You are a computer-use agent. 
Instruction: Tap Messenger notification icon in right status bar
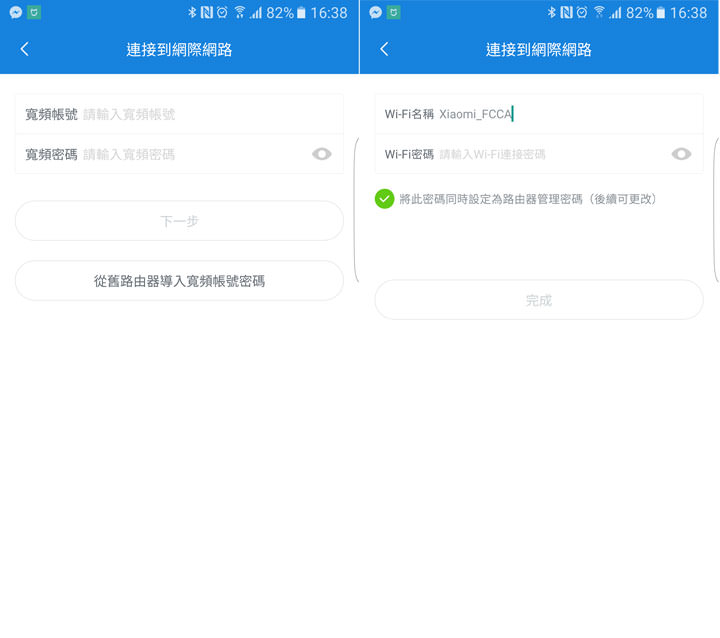pyautogui.click(x=375, y=13)
